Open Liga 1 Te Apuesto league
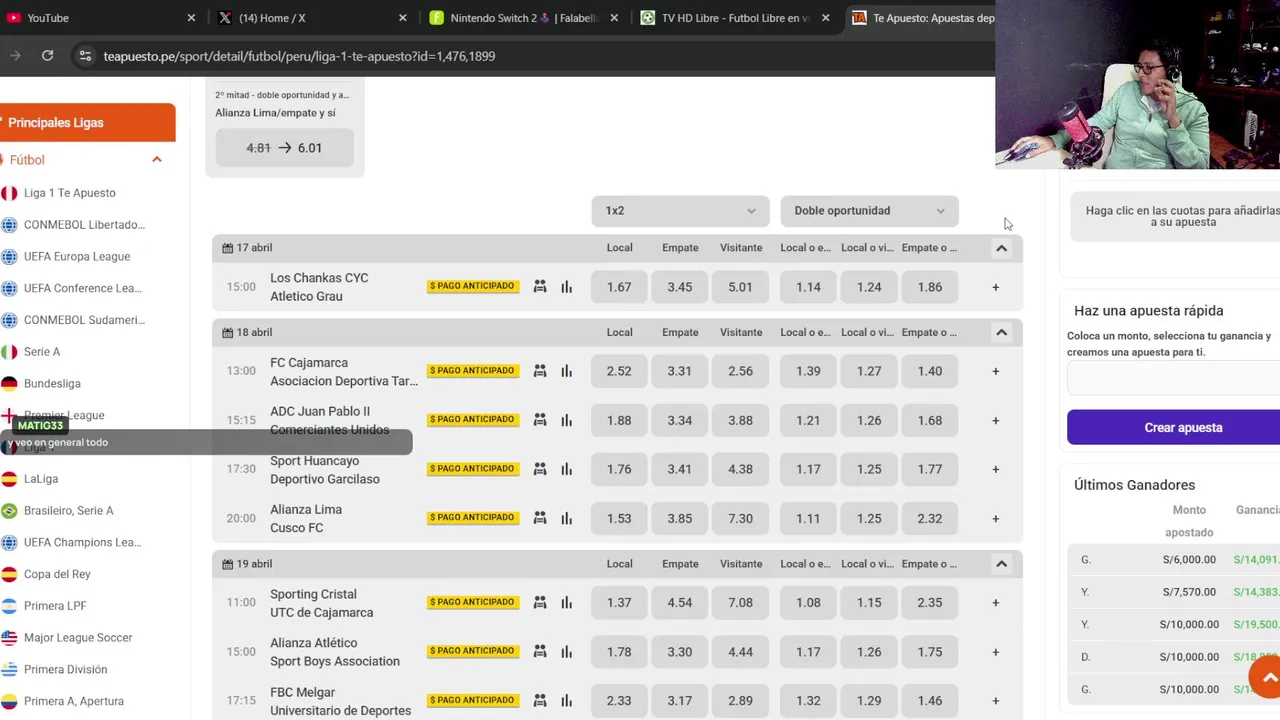Image resolution: width=1280 pixels, height=720 pixels. pyautogui.click(x=70, y=193)
